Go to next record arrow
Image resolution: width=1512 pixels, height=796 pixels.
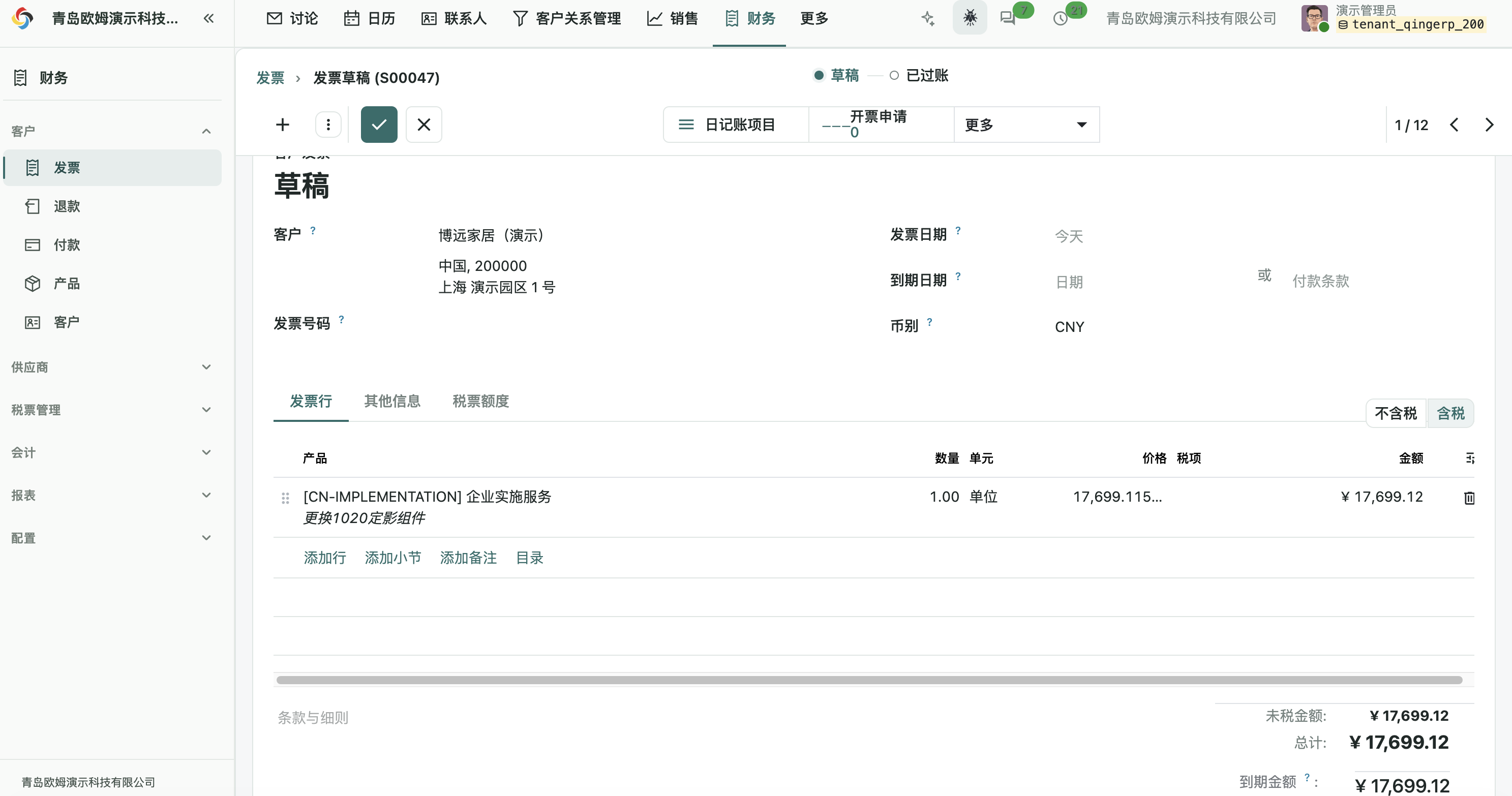coord(1489,125)
